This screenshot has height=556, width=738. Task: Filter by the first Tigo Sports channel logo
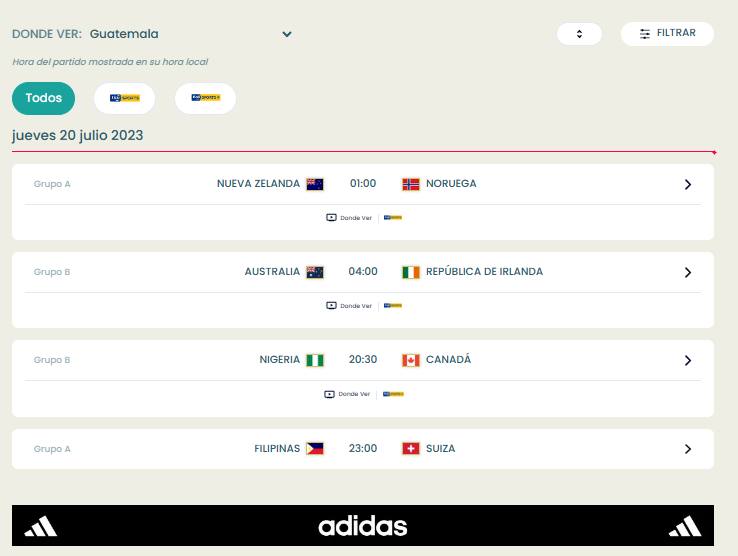point(124,98)
